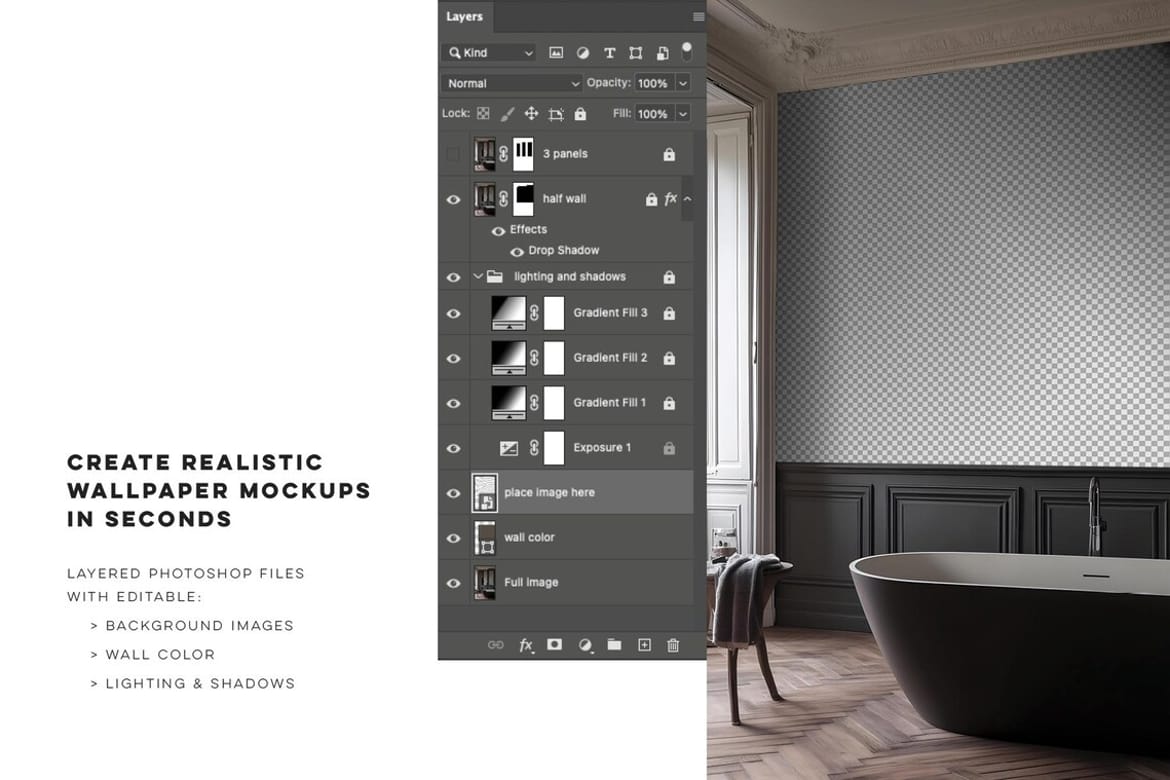Filter layers by type layer icon
The height and width of the screenshot is (780, 1170).
(610, 52)
